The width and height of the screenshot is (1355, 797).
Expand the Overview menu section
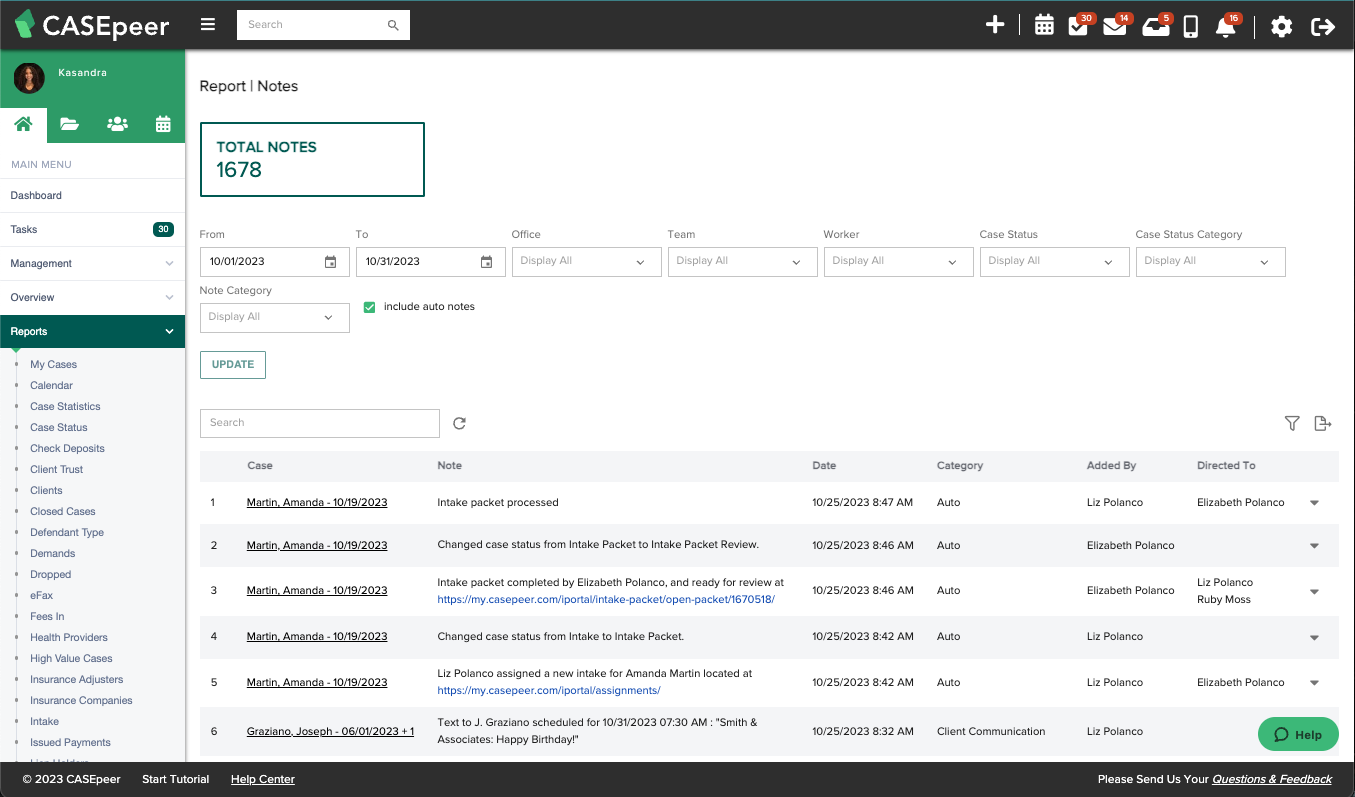[92, 298]
